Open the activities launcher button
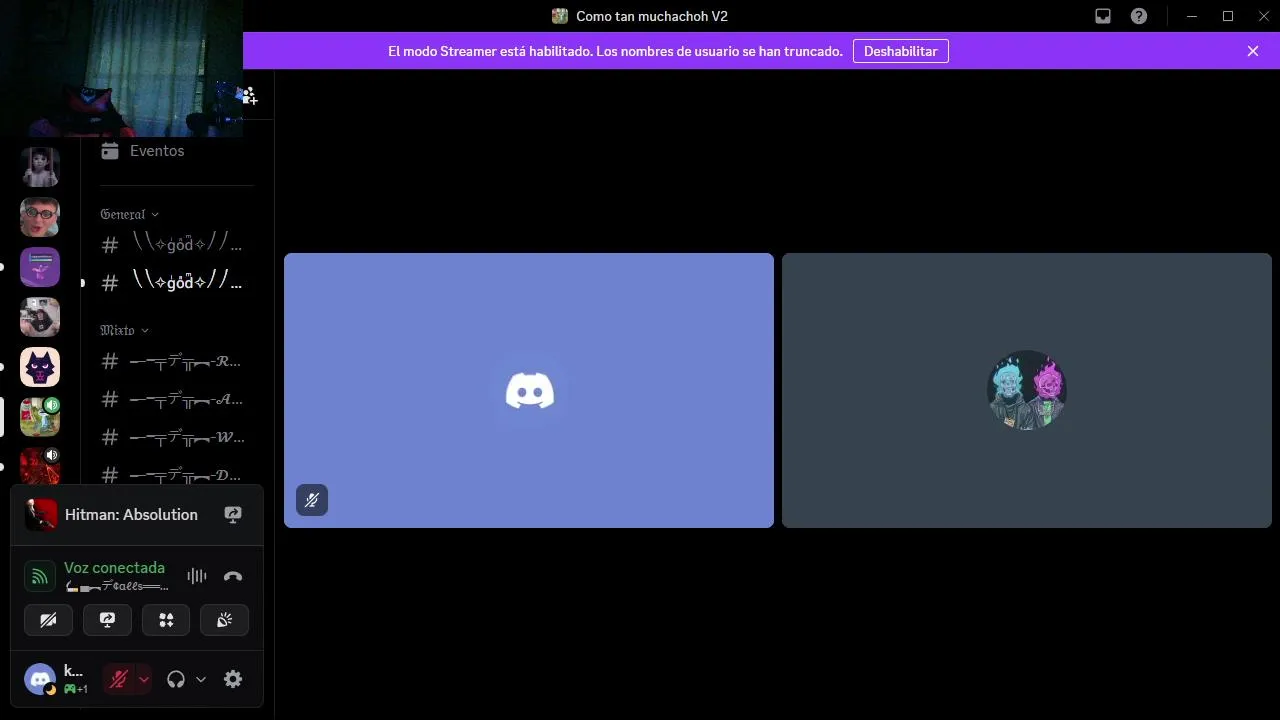 166,620
